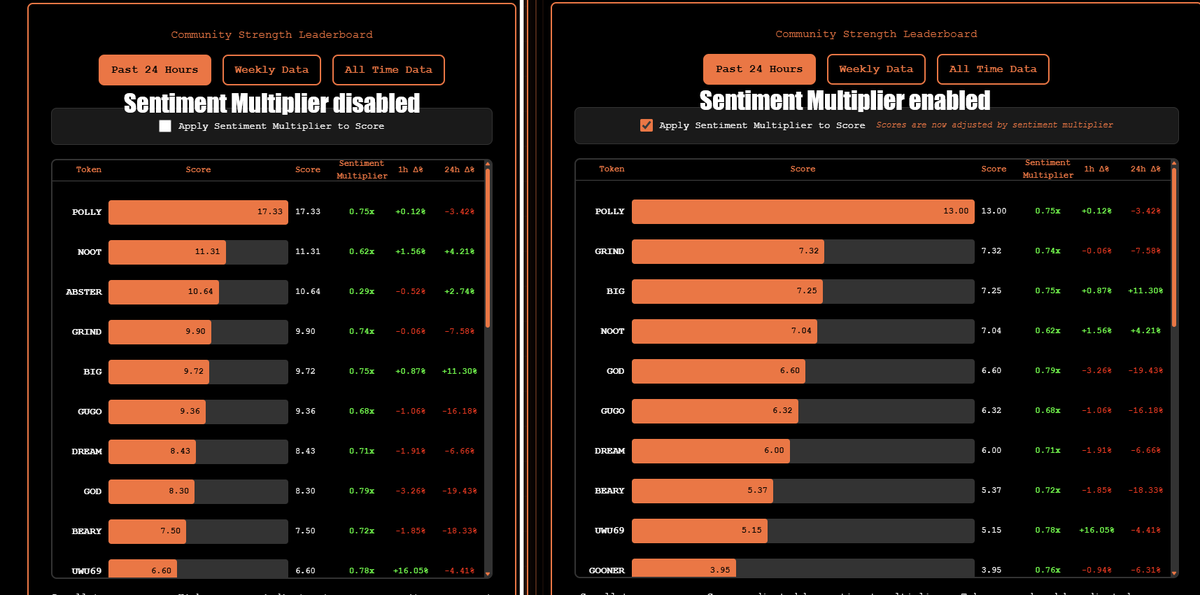Screen dimensions: 1200x595
Task: Enable the unchecked Apply Sentiment Multiplier checkbox
Action: [x=165, y=126]
